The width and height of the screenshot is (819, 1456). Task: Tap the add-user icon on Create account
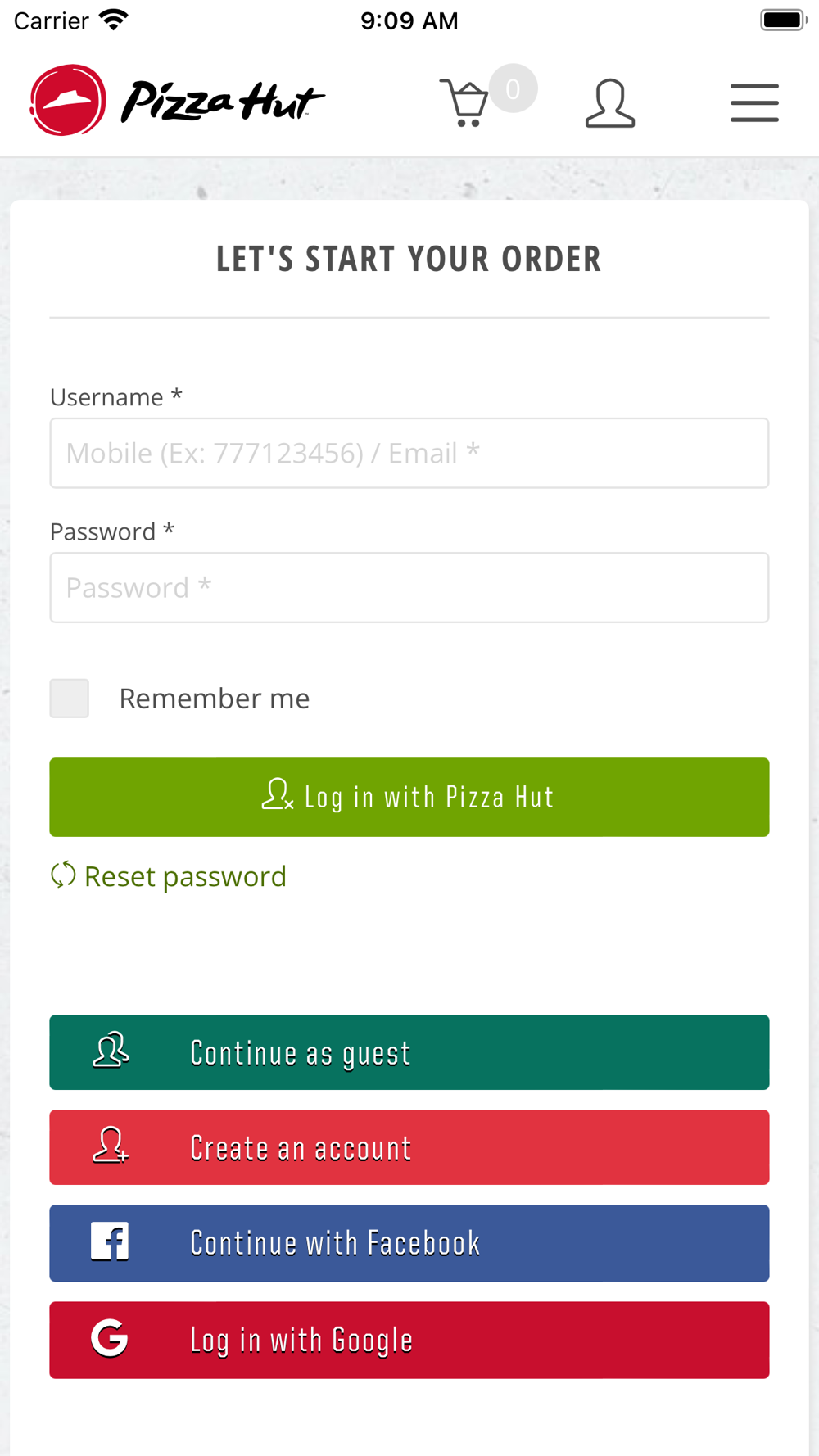(x=111, y=1146)
